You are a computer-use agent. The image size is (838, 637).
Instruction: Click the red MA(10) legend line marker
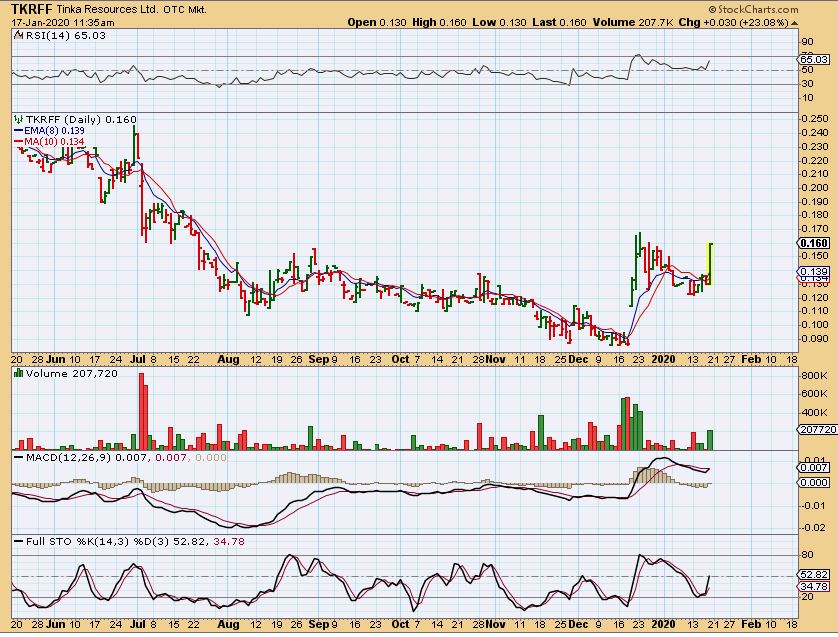[x=18, y=143]
